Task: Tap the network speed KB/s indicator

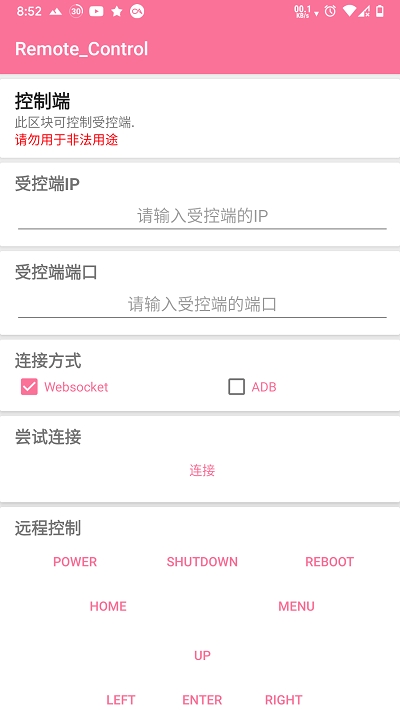Action: click(303, 12)
